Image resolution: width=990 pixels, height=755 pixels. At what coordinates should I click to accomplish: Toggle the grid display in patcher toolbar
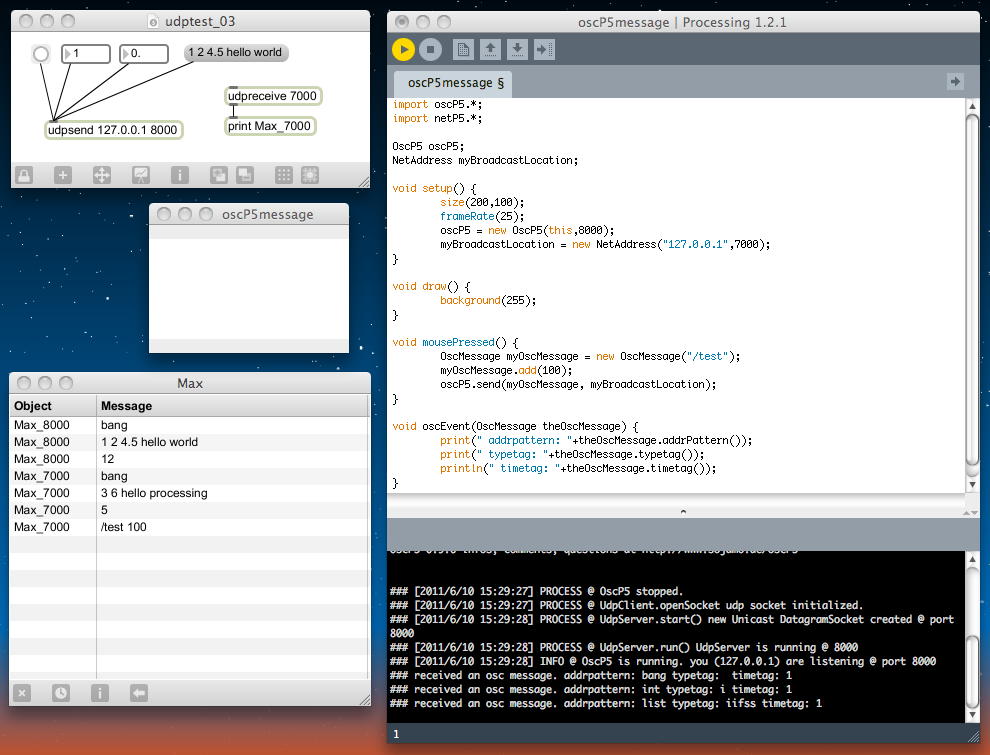pos(284,175)
